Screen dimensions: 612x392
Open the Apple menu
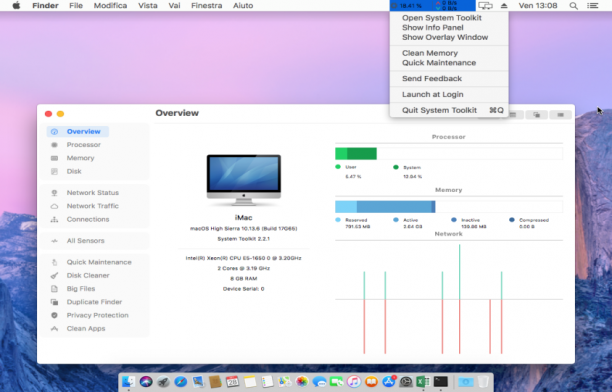(16, 5)
